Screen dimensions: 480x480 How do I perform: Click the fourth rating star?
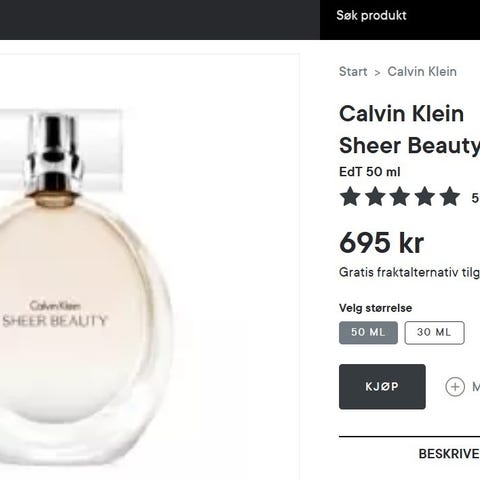click(x=425, y=196)
